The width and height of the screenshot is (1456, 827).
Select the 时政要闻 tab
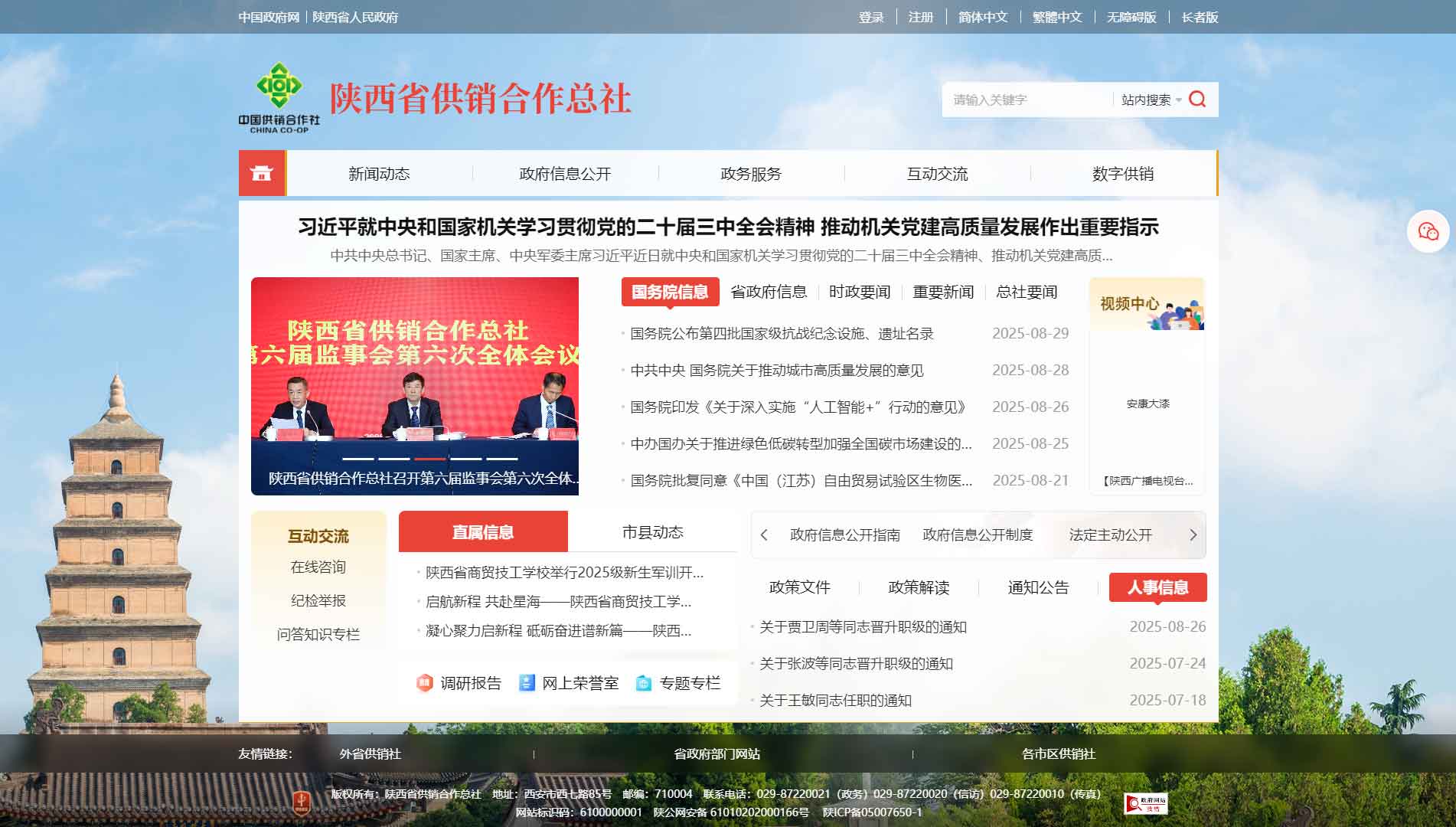point(860,292)
